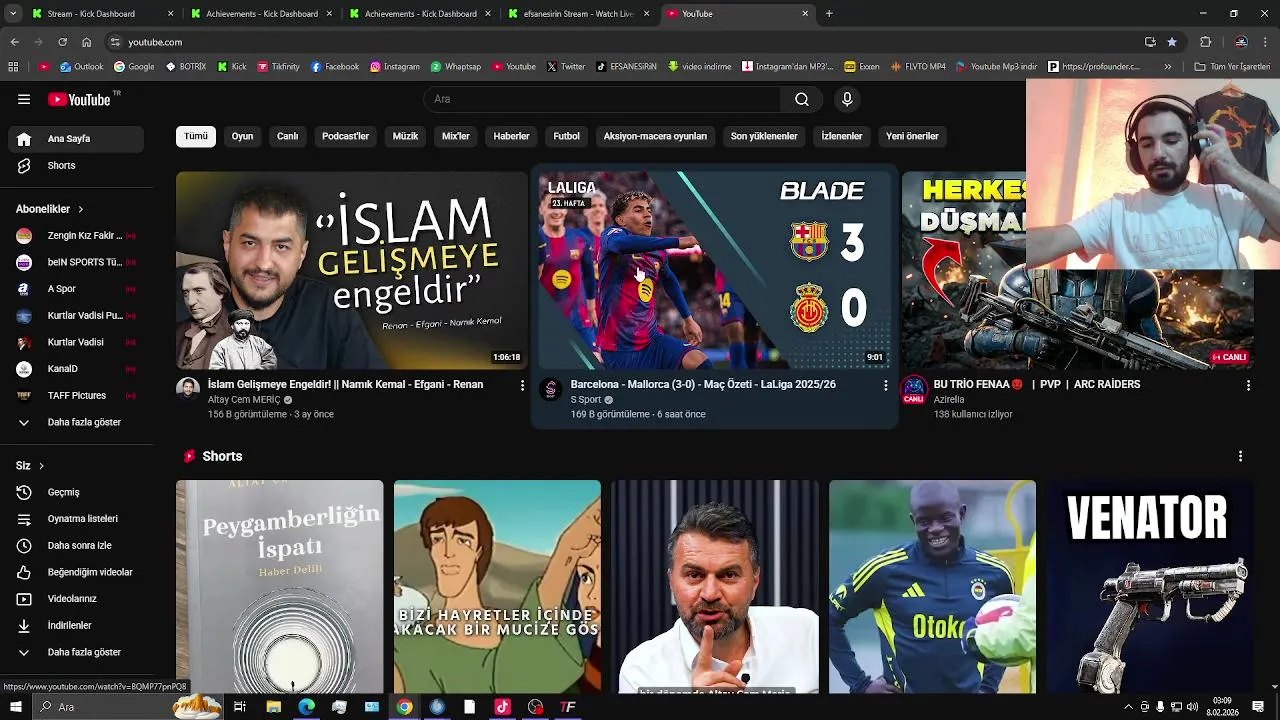Bookmark this page with star icon
Image resolution: width=1280 pixels, height=720 pixels.
(1172, 42)
